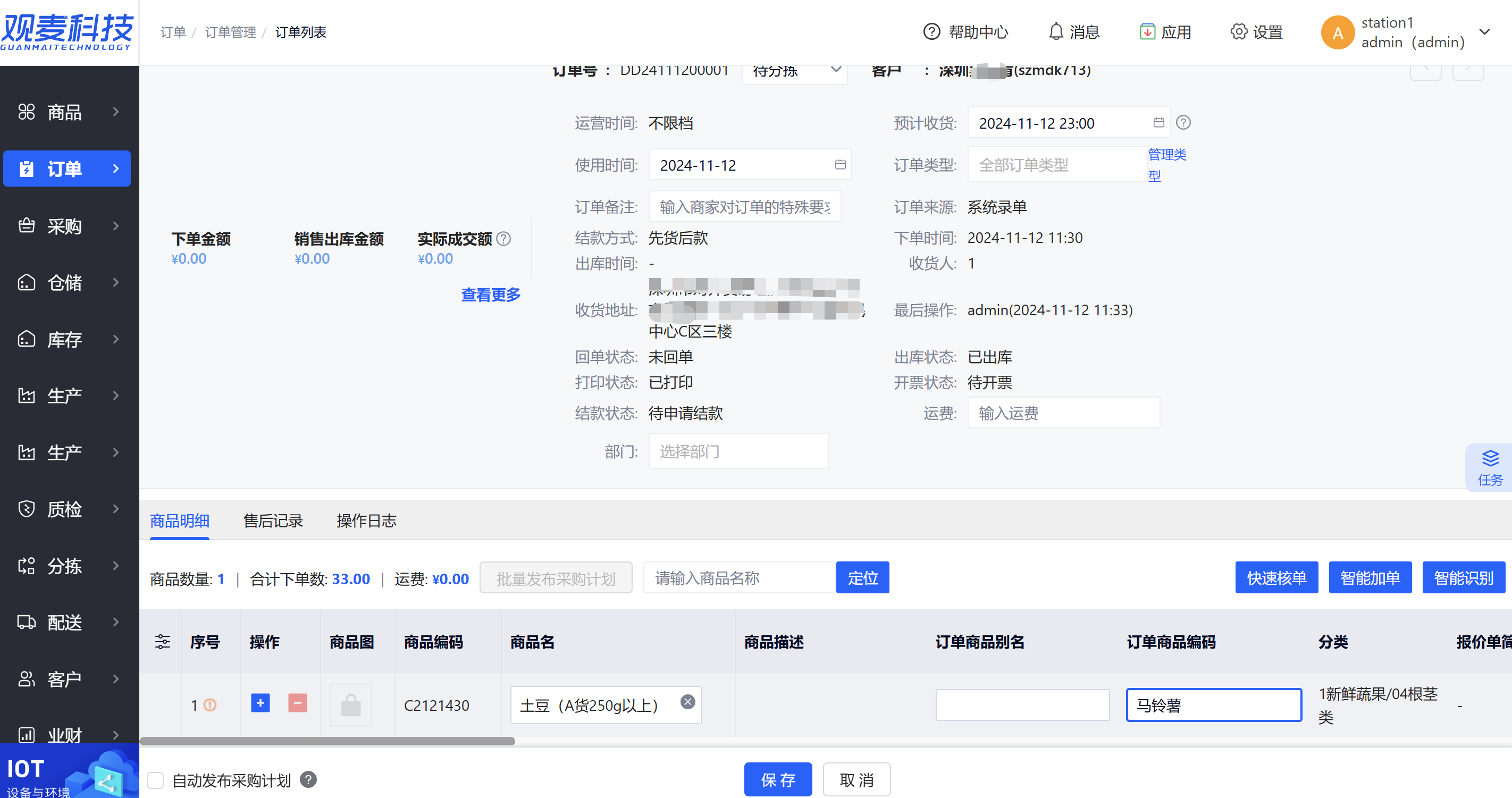This screenshot has height=798, width=1512.
Task: Open the 任务 floating task panel
Action: [1490, 468]
